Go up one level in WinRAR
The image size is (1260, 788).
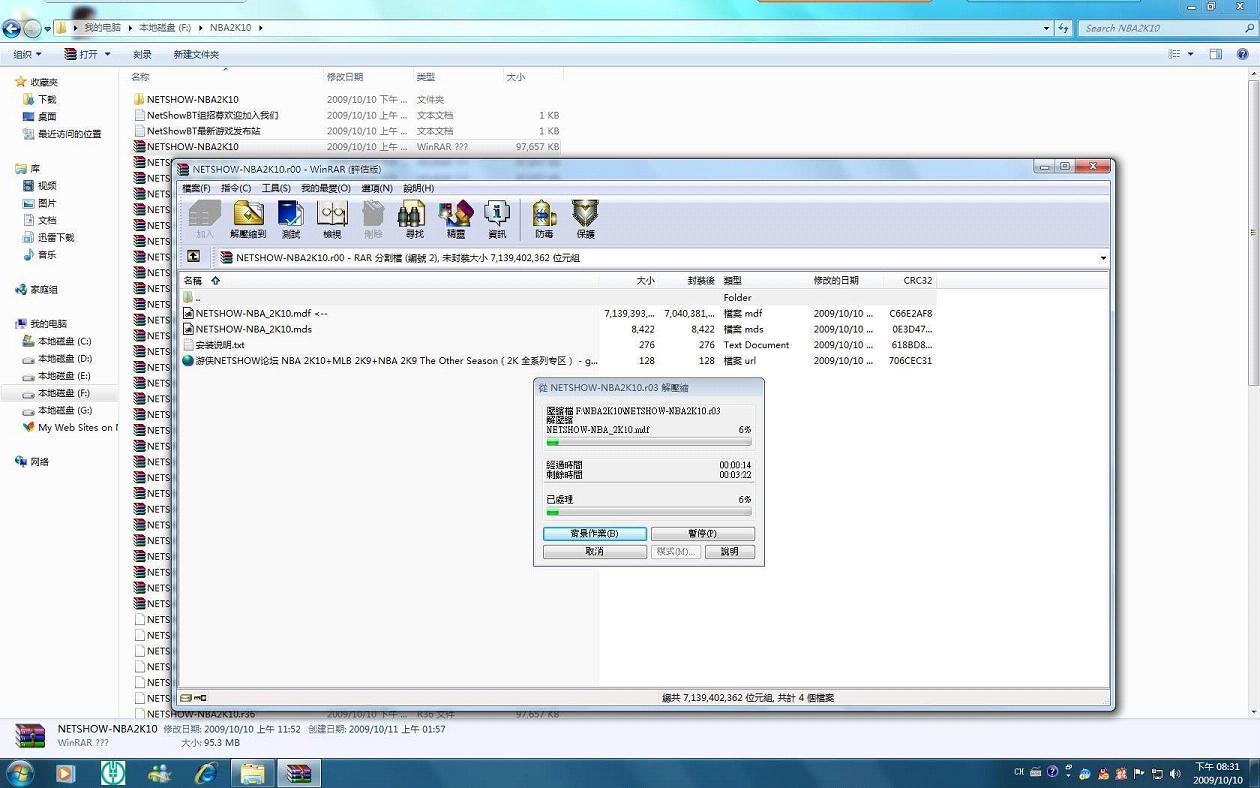pyautogui.click(x=194, y=257)
